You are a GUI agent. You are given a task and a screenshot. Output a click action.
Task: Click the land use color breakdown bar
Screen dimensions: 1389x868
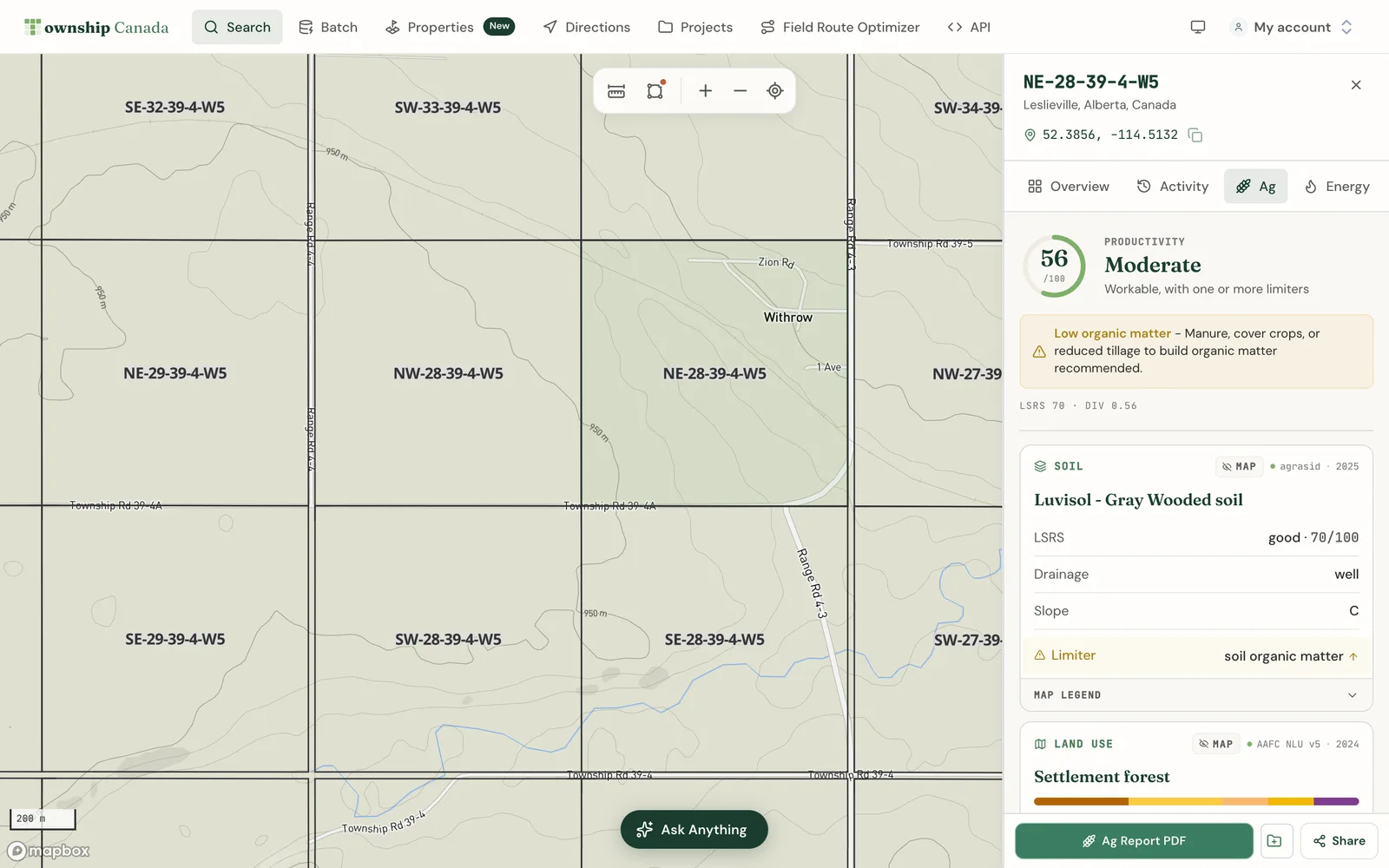click(x=1196, y=801)
